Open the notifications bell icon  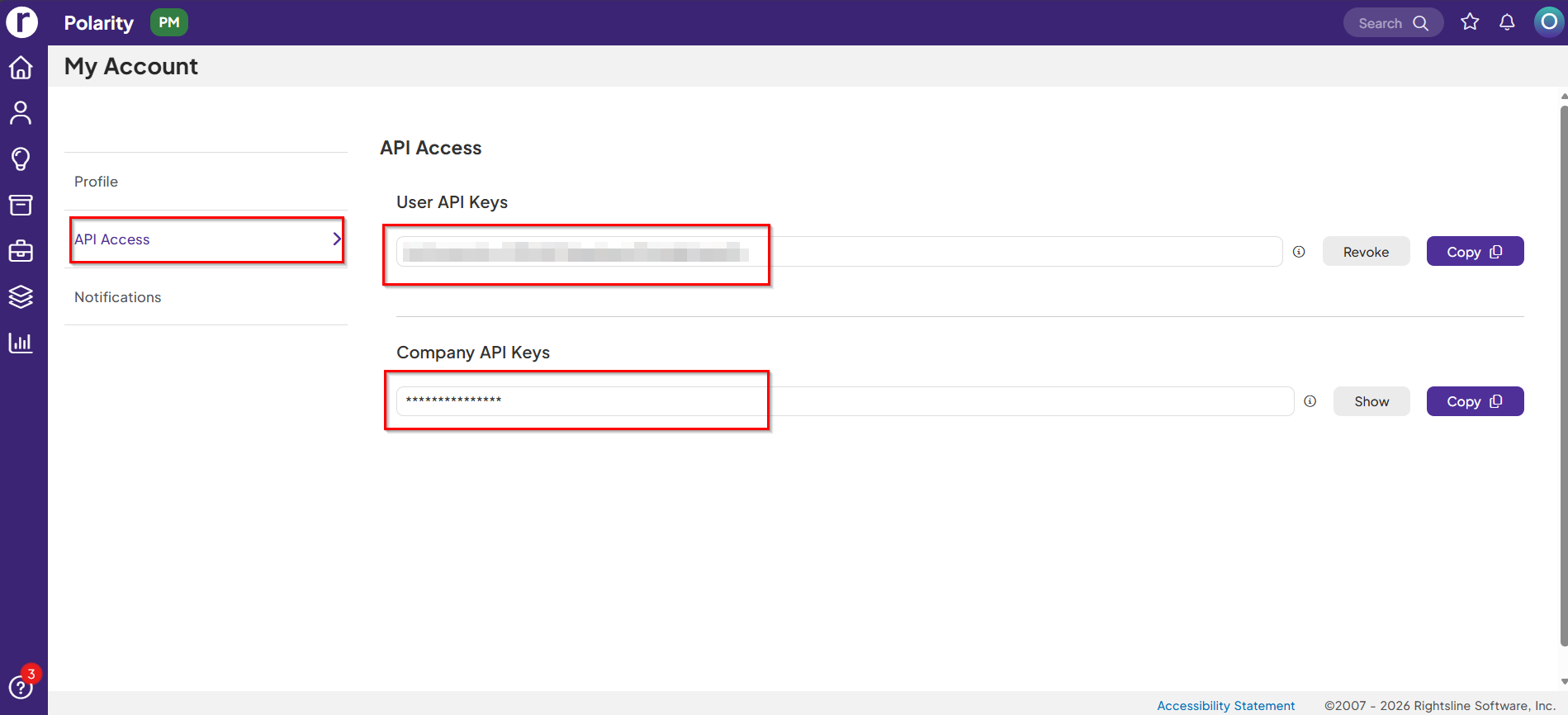(1507, 22)
